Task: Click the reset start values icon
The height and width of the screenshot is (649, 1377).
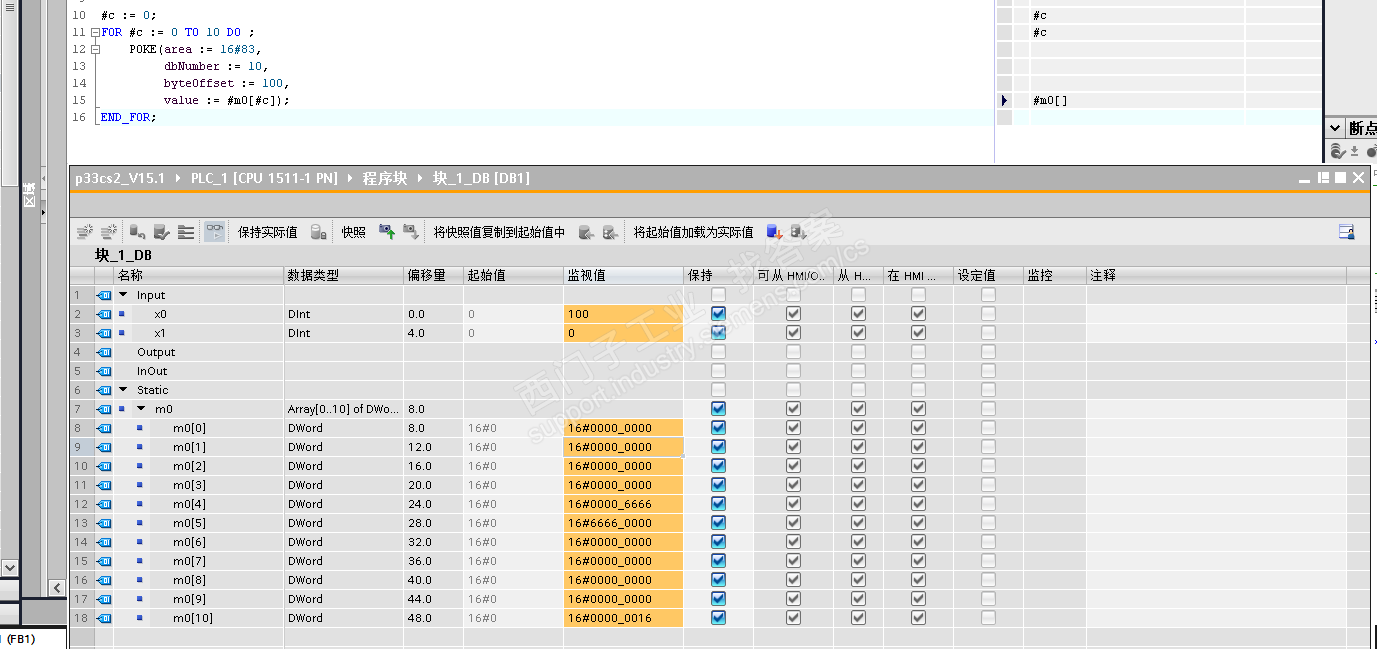Action: pyautogui.click(x=137, y=232)
